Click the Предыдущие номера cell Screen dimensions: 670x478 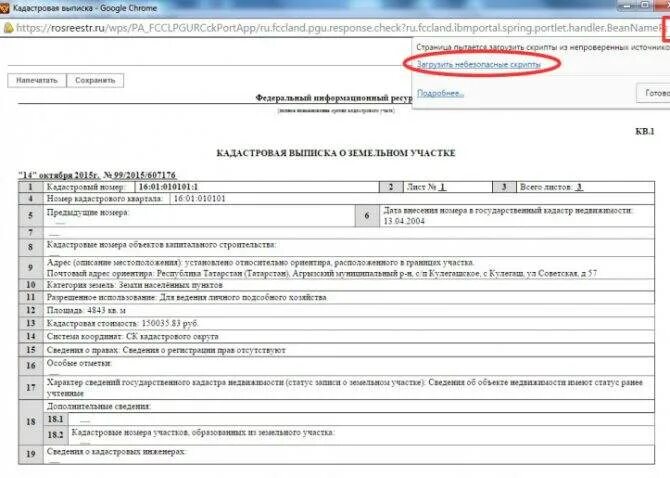click(199, 216)
